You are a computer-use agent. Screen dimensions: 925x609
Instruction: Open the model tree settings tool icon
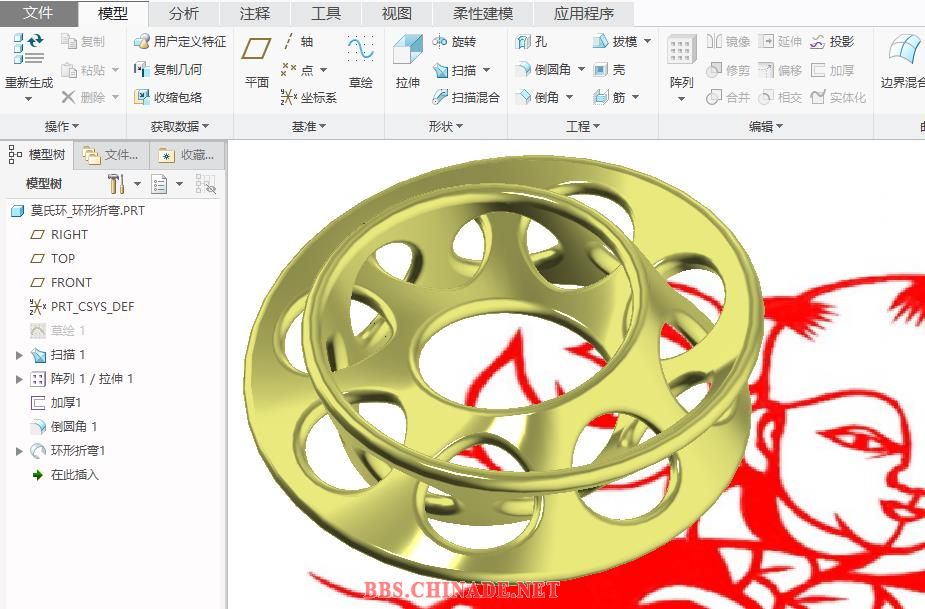(116, 184)
